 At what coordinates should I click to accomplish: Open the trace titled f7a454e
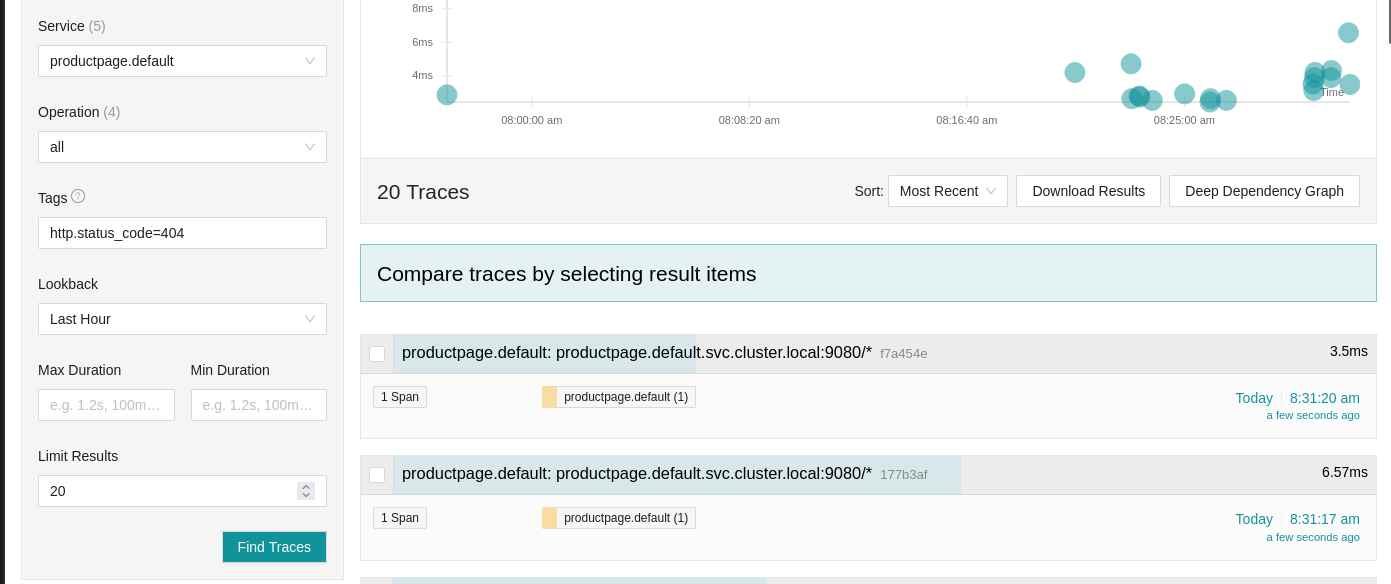[x=664, y=353]
